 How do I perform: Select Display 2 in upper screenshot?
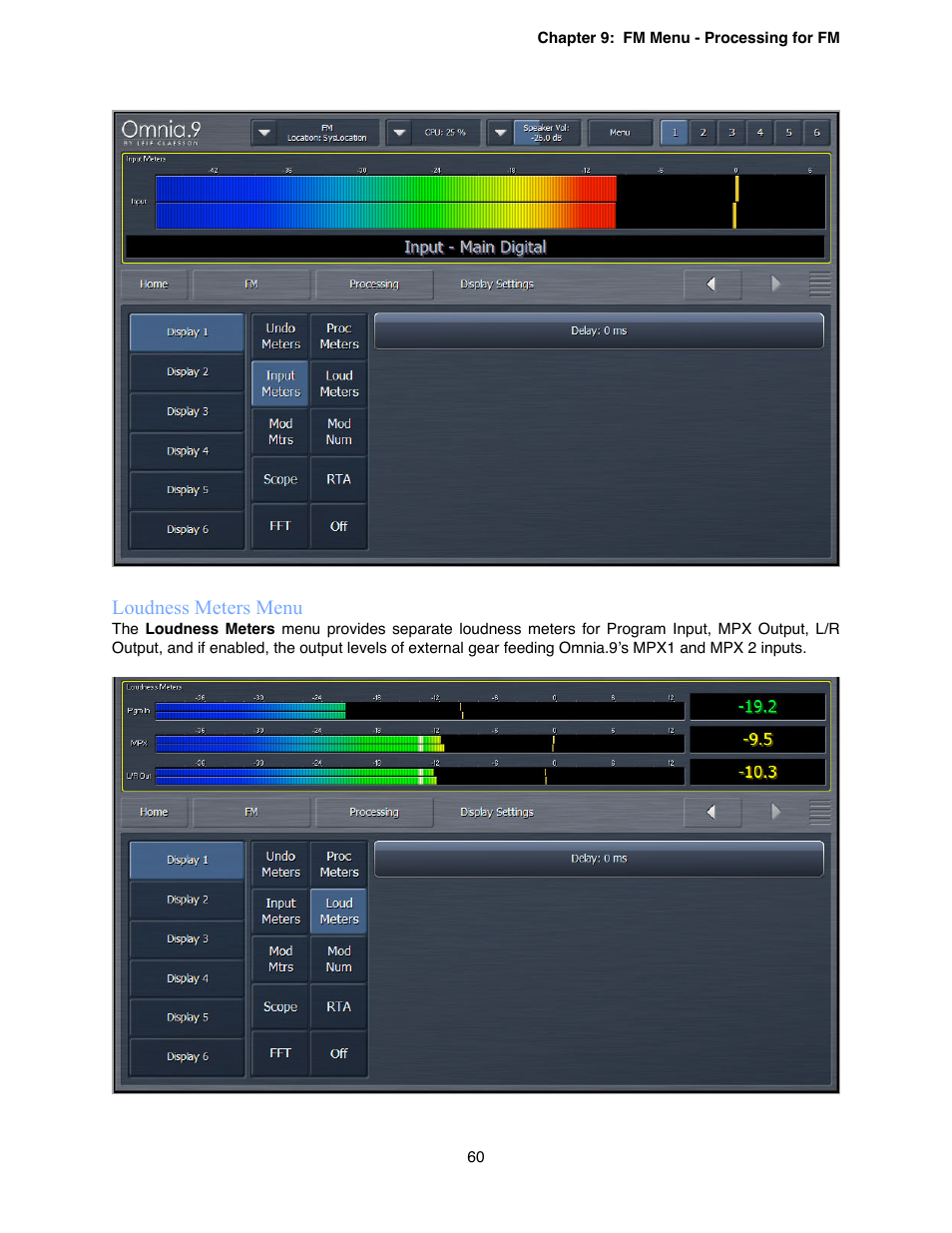pyautogui.click(x=188, y=371)
